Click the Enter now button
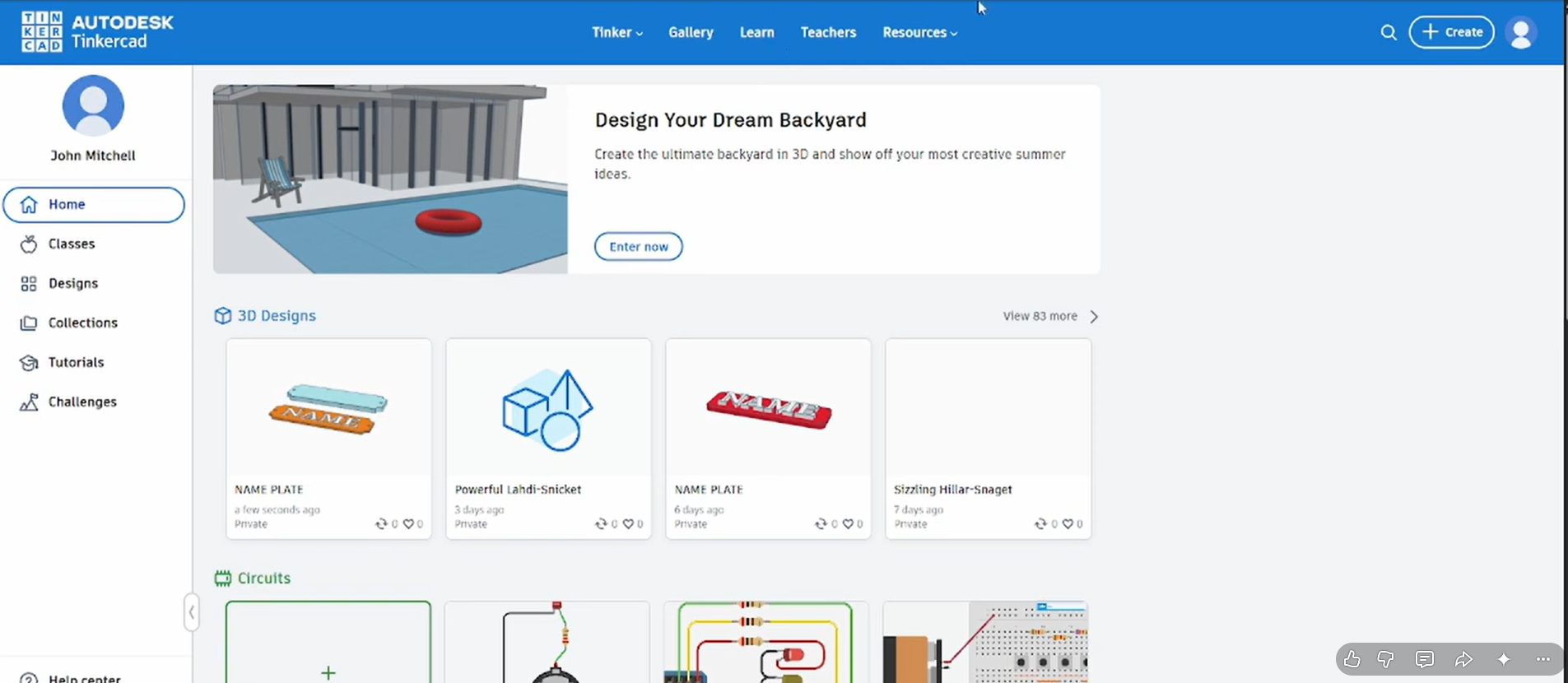Viewport: 1568px width, 683px height. pyautogui.click(x=638, y=247)
